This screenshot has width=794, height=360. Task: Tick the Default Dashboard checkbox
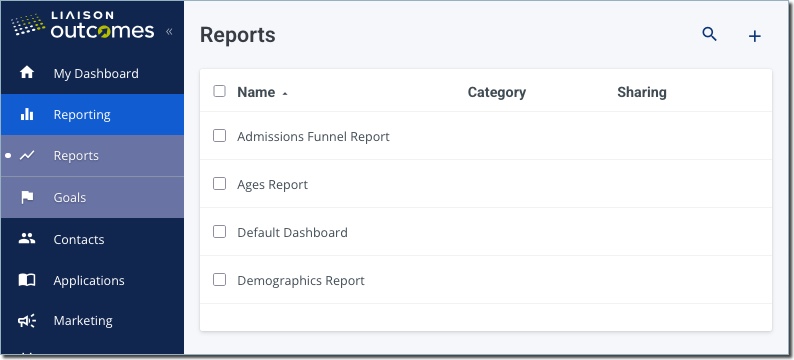coord(219,232)
